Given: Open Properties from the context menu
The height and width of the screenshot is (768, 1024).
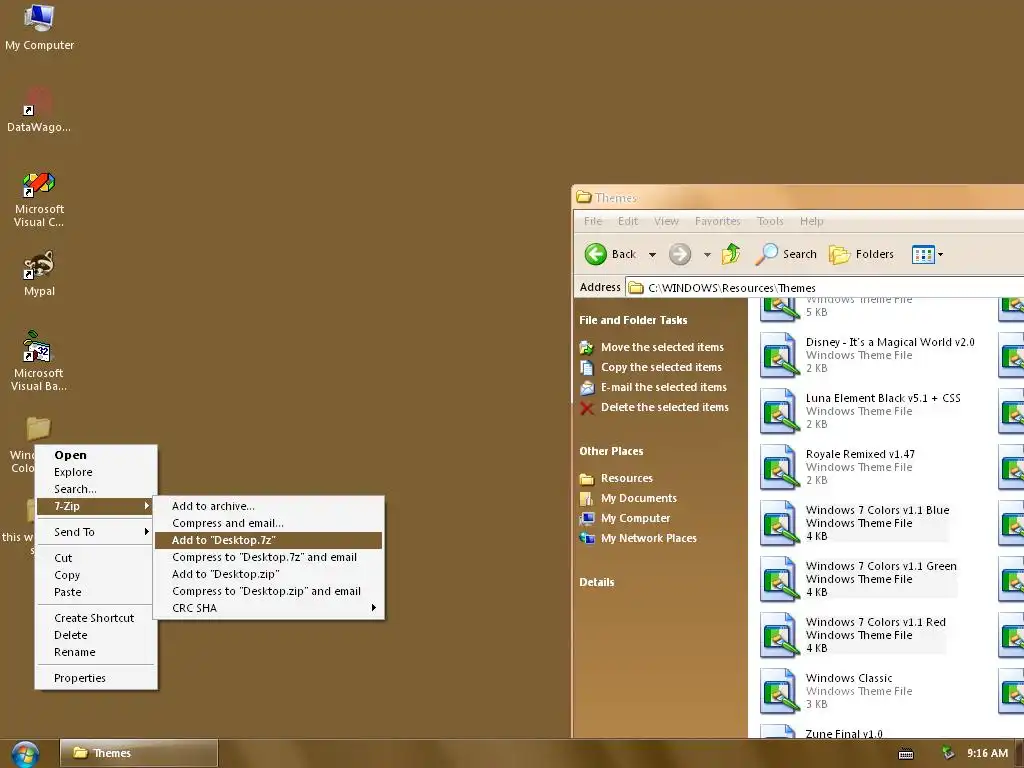Looking at the screenshot, I should click(97, 679).
